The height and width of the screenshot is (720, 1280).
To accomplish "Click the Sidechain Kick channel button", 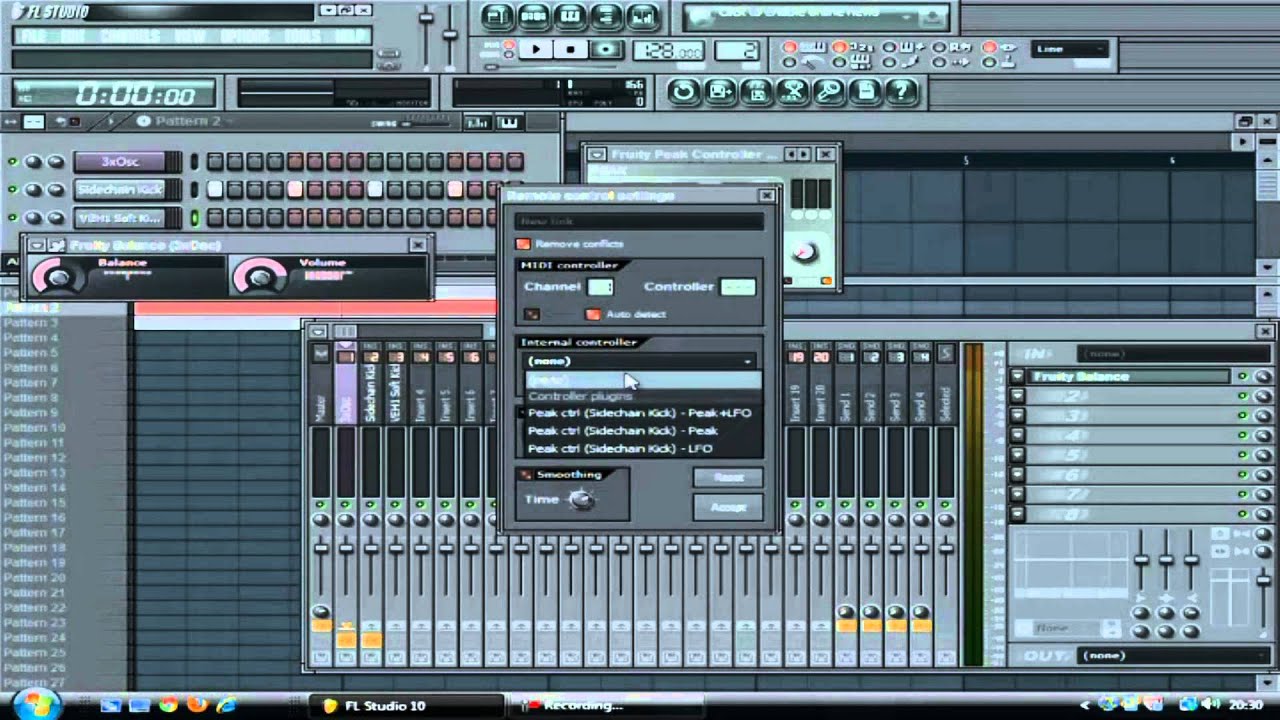I will pyautogui.click(x=119, y=190).
